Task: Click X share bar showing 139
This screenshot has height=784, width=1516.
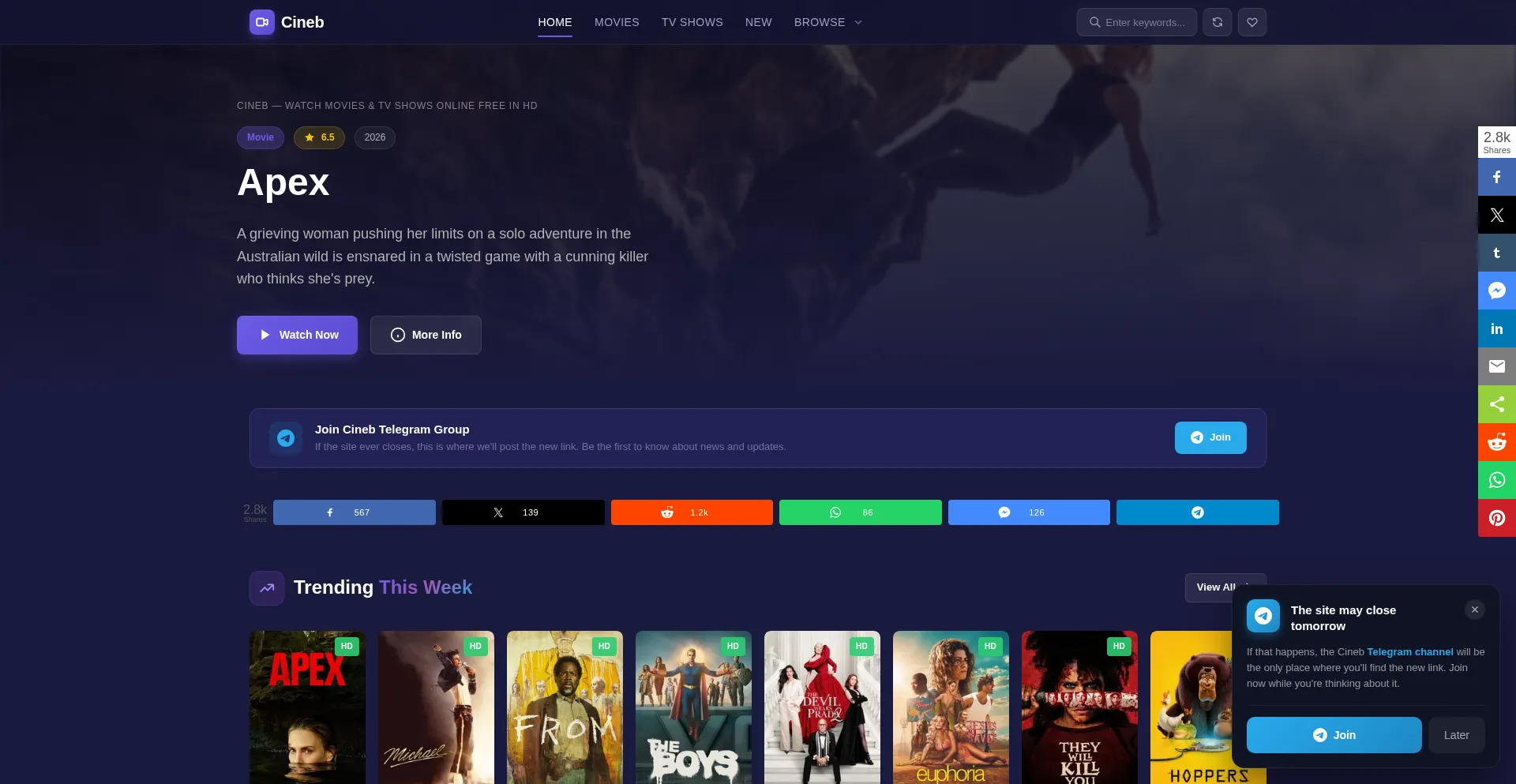Action: (523, 512)
